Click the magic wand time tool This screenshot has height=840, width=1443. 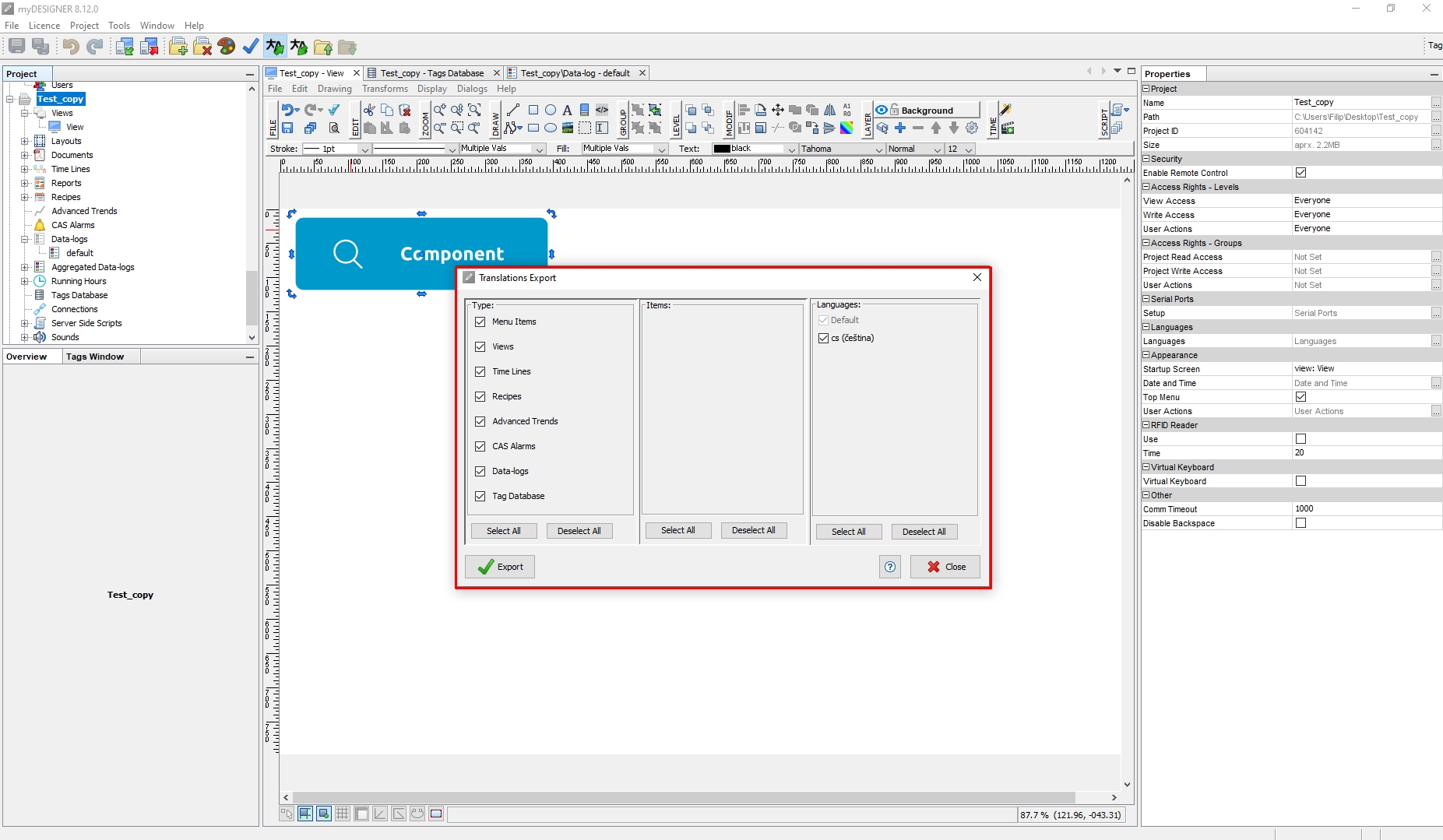(x=1006, y=110)
